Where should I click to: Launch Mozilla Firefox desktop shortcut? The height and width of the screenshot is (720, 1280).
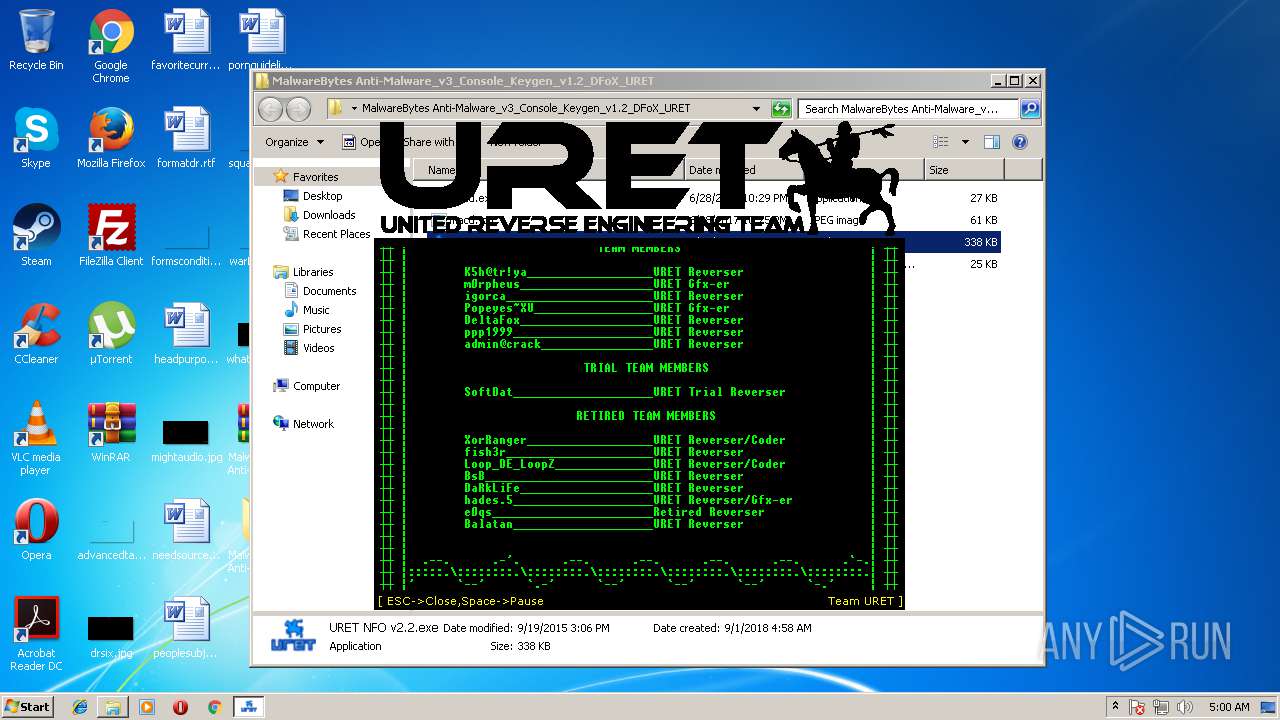tap(111, 138)
